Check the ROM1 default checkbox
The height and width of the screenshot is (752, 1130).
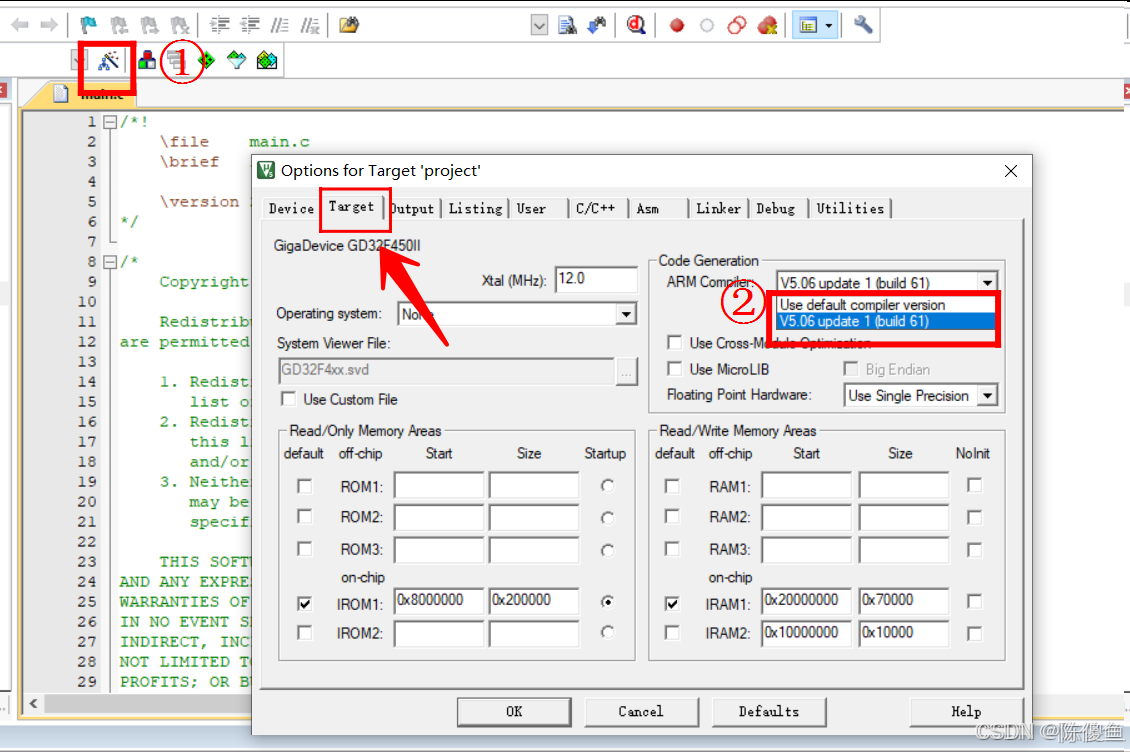click(305, 486)
